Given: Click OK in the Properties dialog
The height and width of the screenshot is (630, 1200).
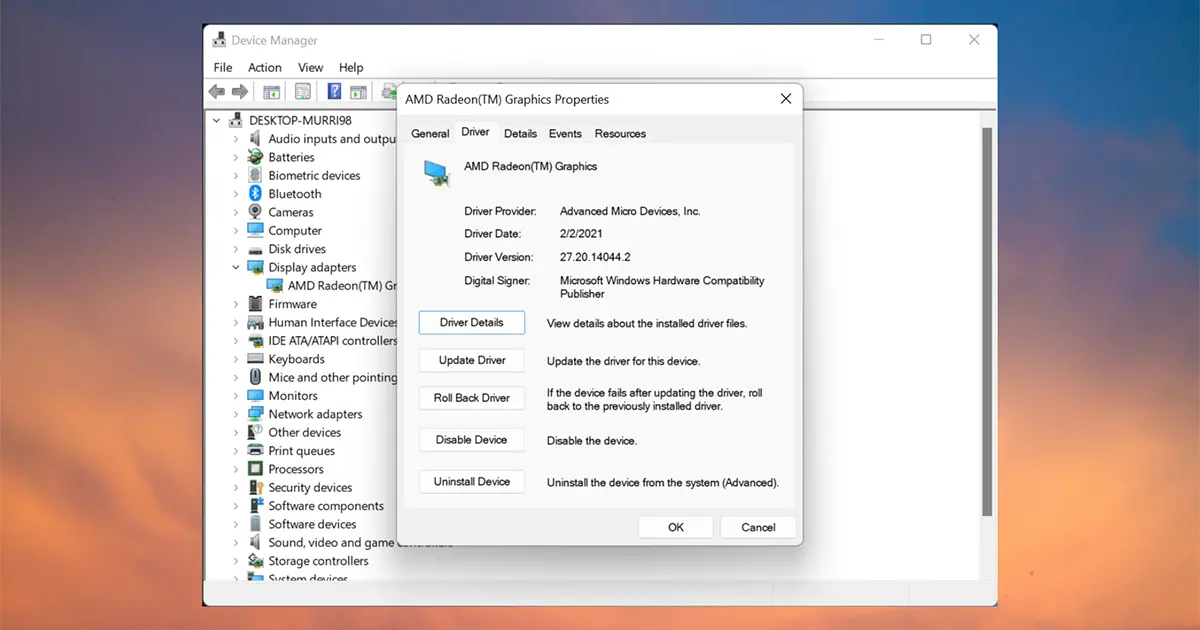Looking at the screenshot, I should coord(676,527).
